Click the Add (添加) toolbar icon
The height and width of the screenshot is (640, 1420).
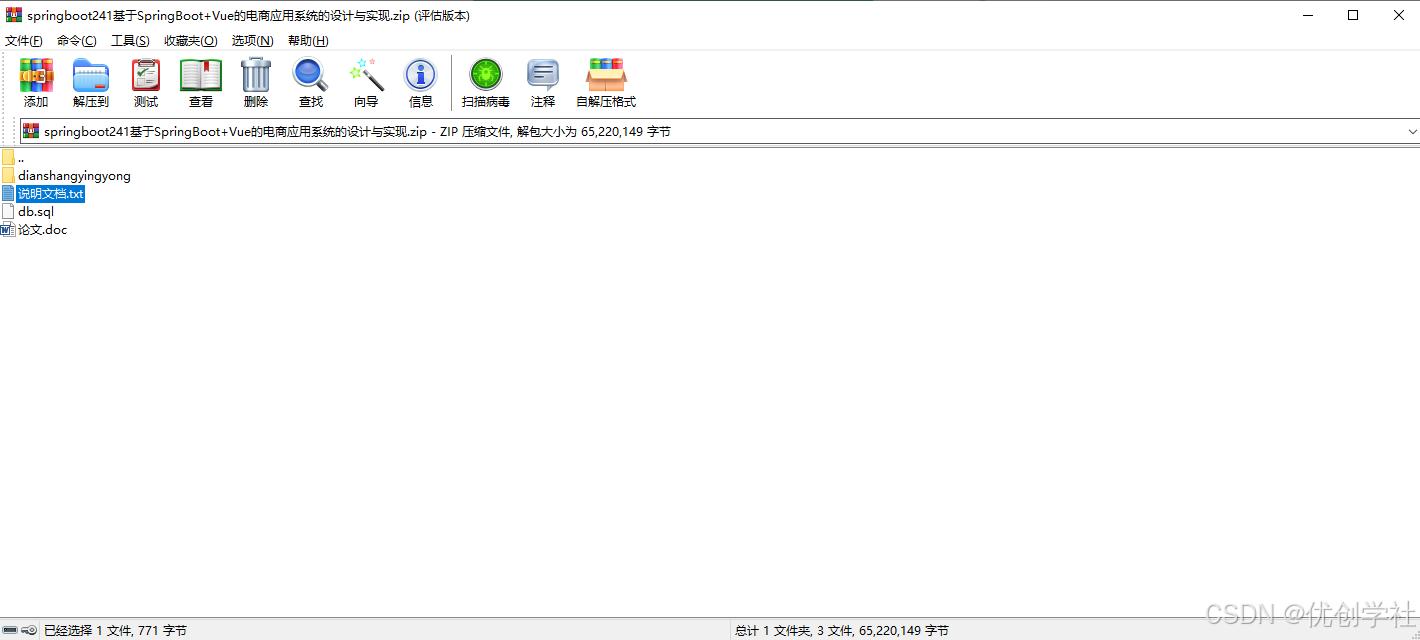pyautogui.click(x=36, y=76)
